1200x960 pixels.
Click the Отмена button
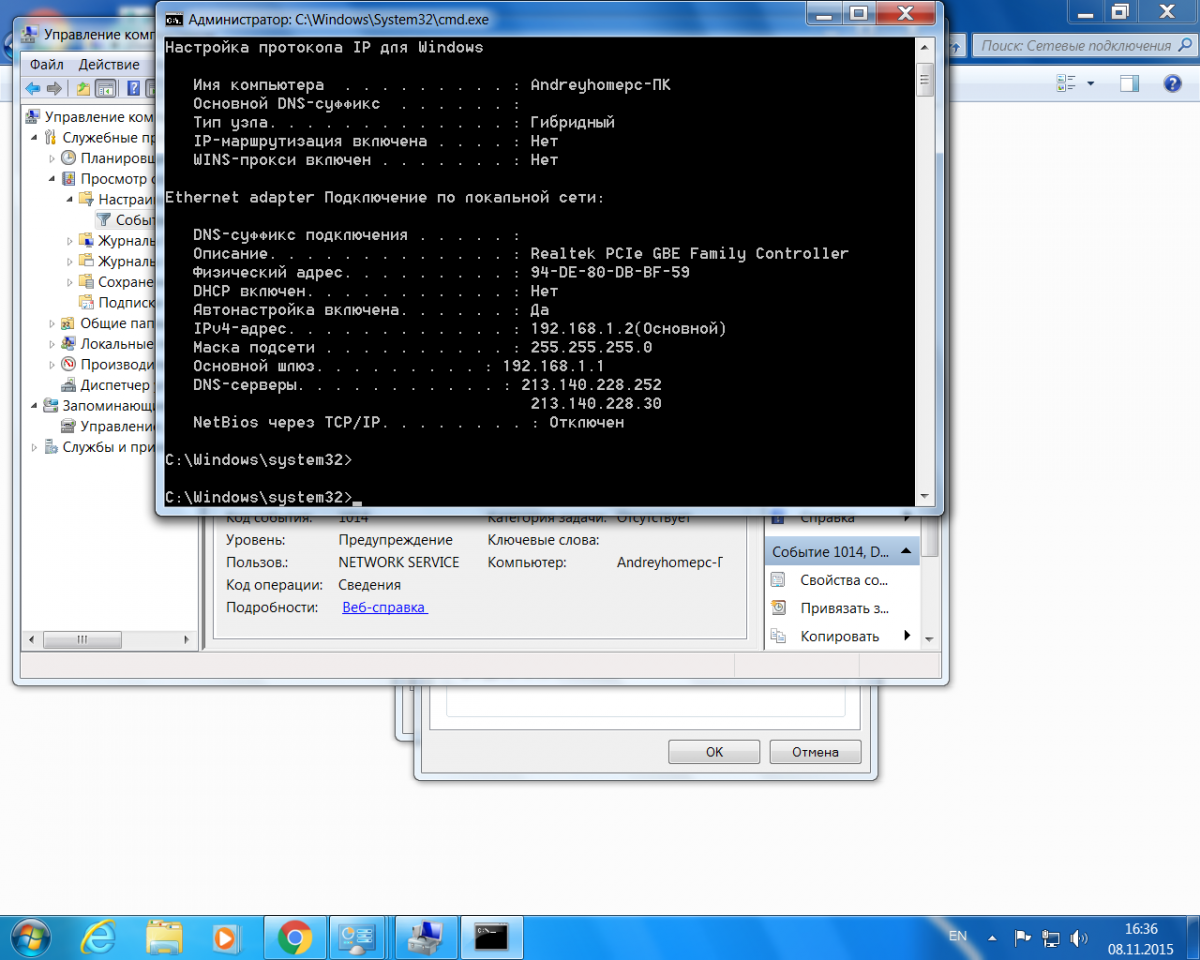click(815, 752)
